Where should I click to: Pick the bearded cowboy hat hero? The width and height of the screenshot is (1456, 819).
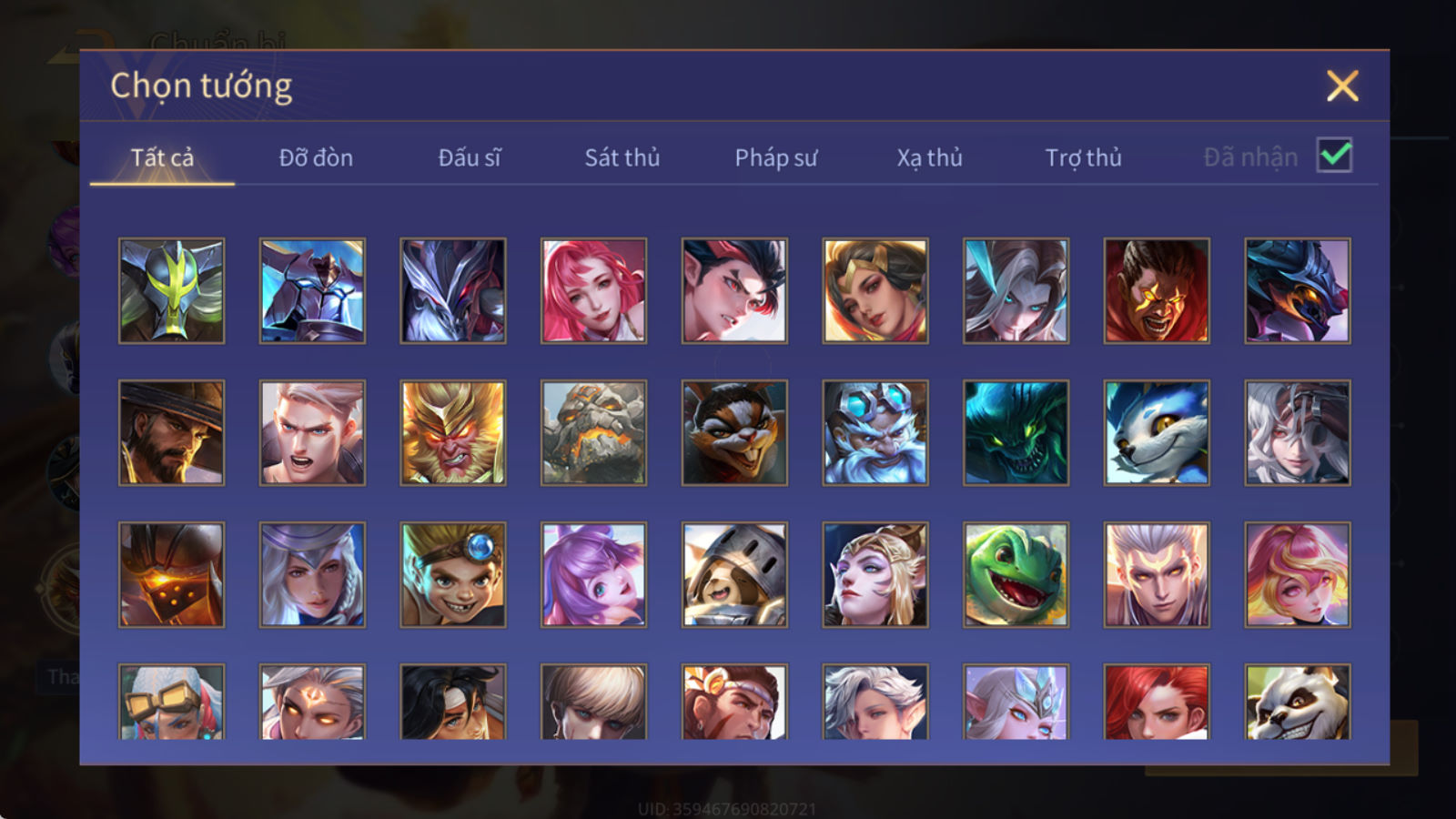[x=171, y=432]
